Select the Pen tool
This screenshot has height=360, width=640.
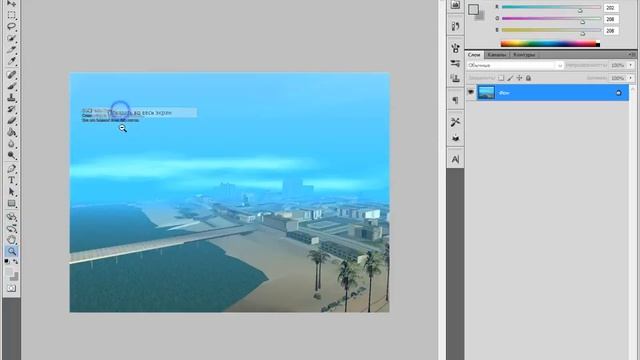pyautogui.click(x=11, y=169)
